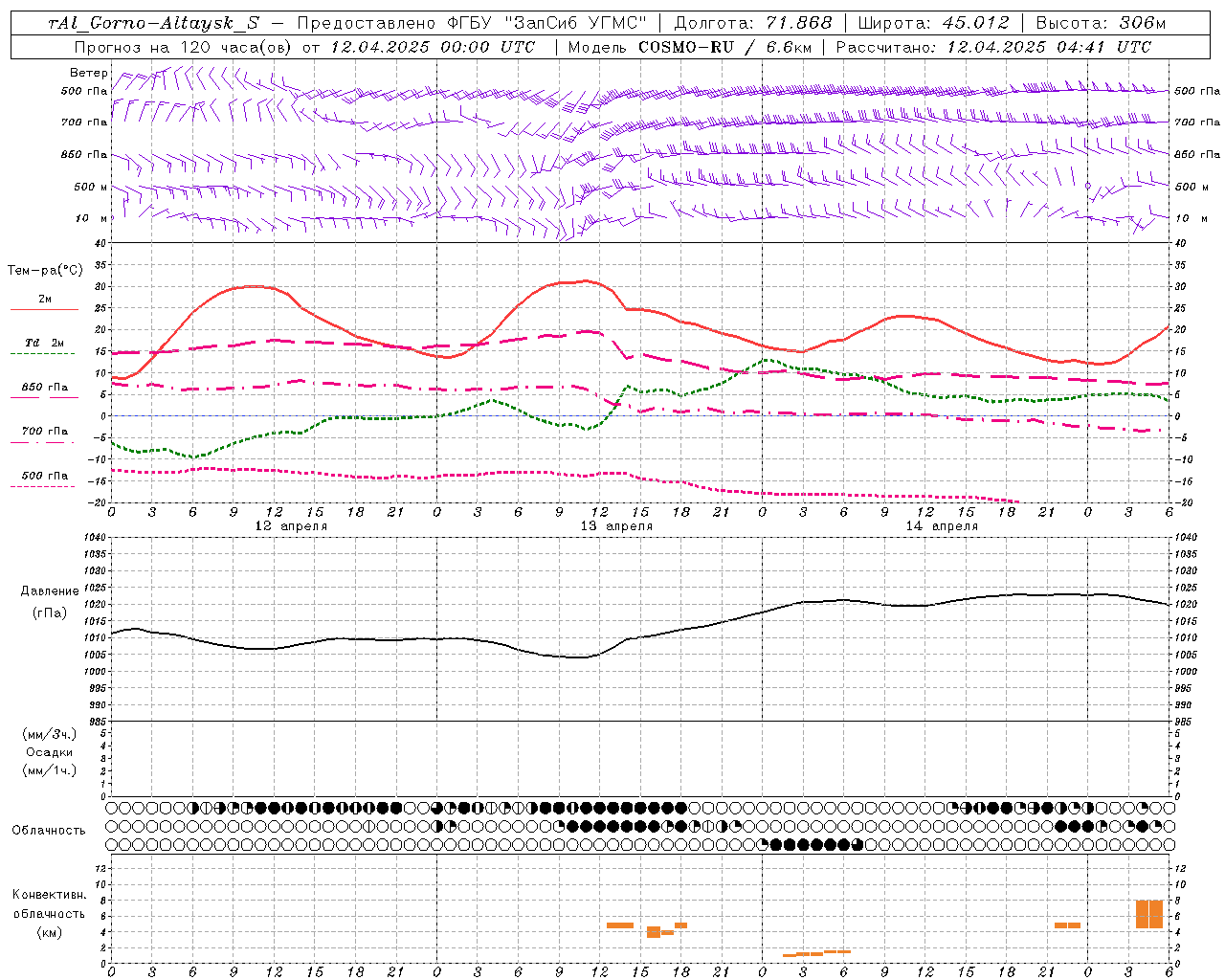Click the 'Давление' pressure panel label
Image resolution: width=1225 pixels, height=980 pixels.
pyautogui.click(x=50, y=591)
